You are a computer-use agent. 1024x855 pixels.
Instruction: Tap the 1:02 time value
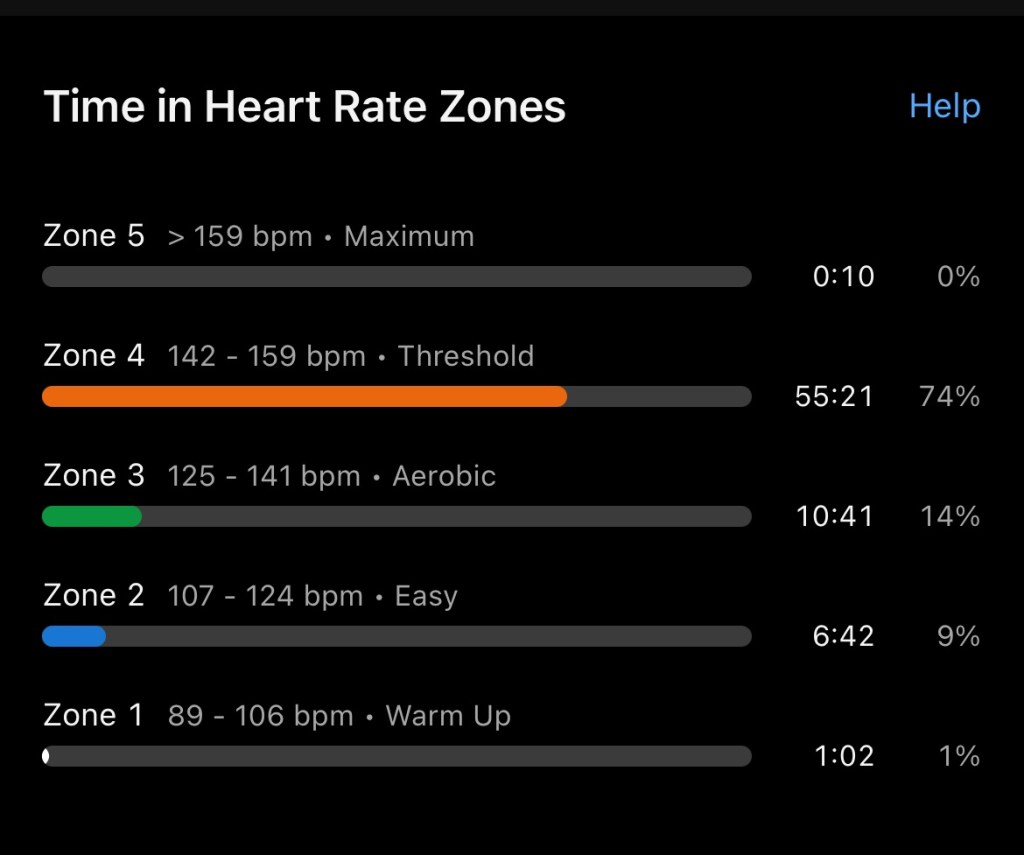coord(843,756)
